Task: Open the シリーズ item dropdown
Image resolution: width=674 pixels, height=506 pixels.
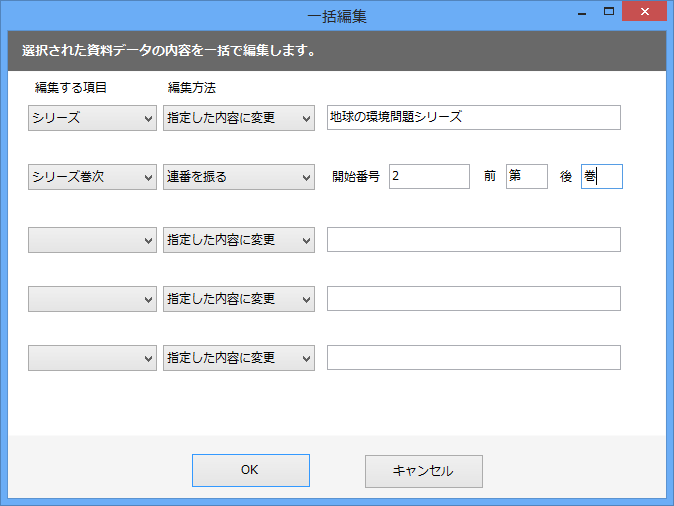Action: click(92, 118)
